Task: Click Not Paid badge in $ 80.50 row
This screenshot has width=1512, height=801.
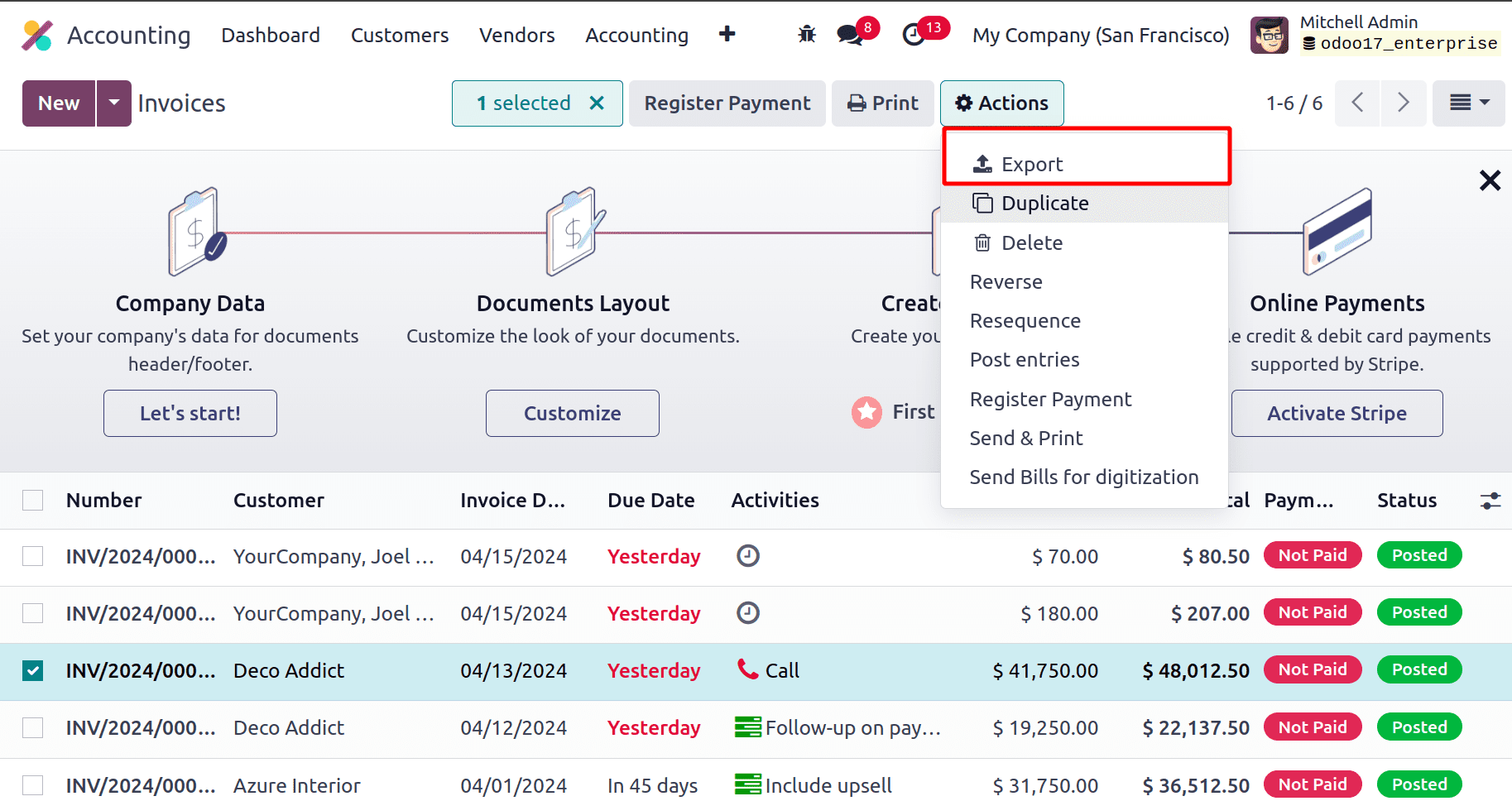Action: pos(1313,555)
